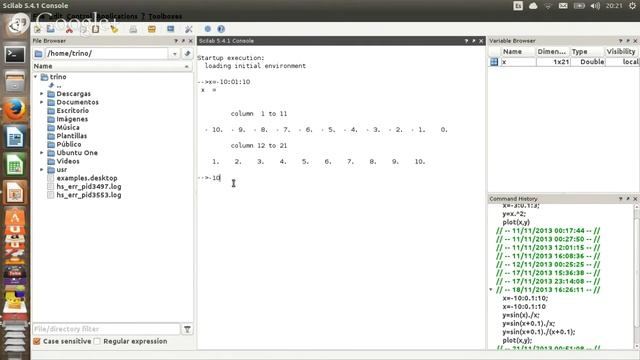Click the console prompt line with -10
The image size is (640, 360).
coord(209,178)
